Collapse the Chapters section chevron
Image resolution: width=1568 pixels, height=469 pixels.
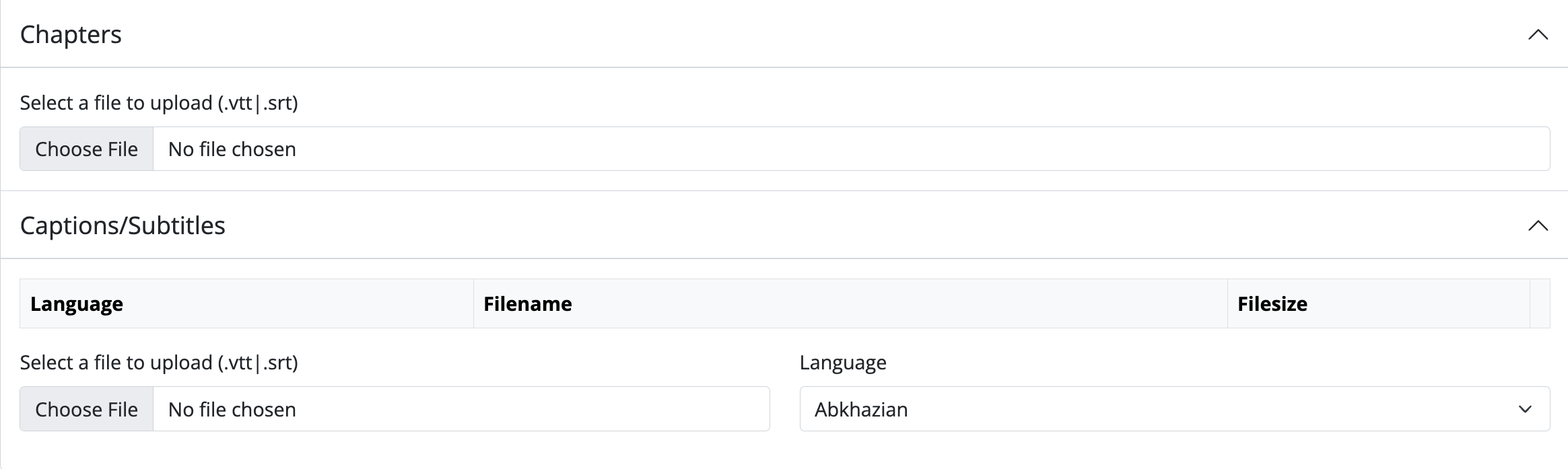pyautogui.click(x=1538, y=35)
